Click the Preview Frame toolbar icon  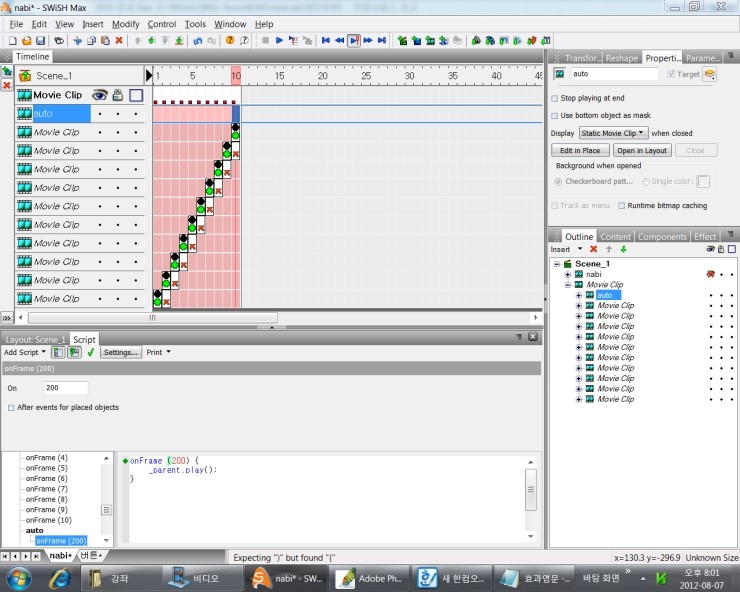(353, 41)
